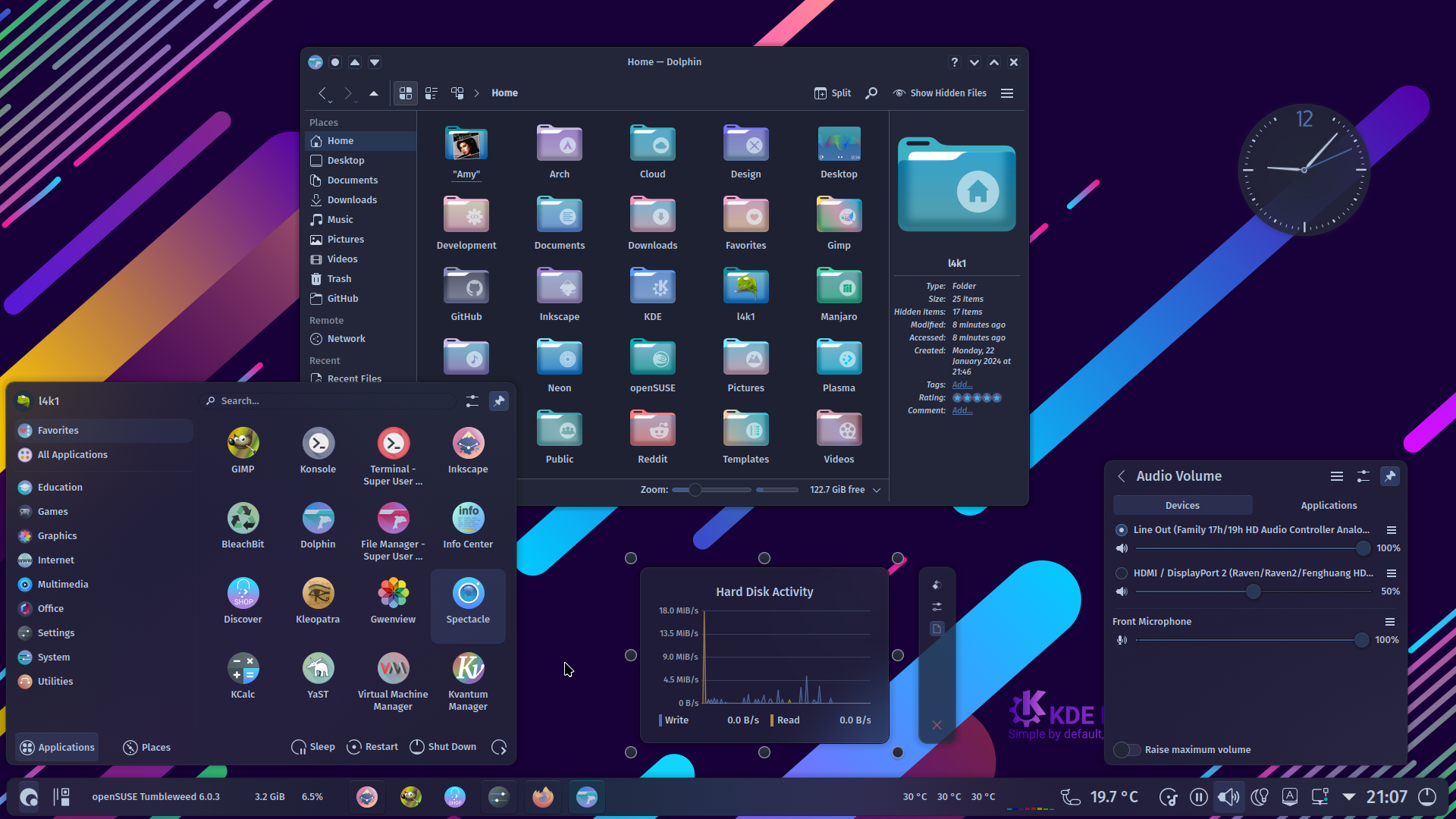Switch Dolphin to details tree view

coord(457,93)
